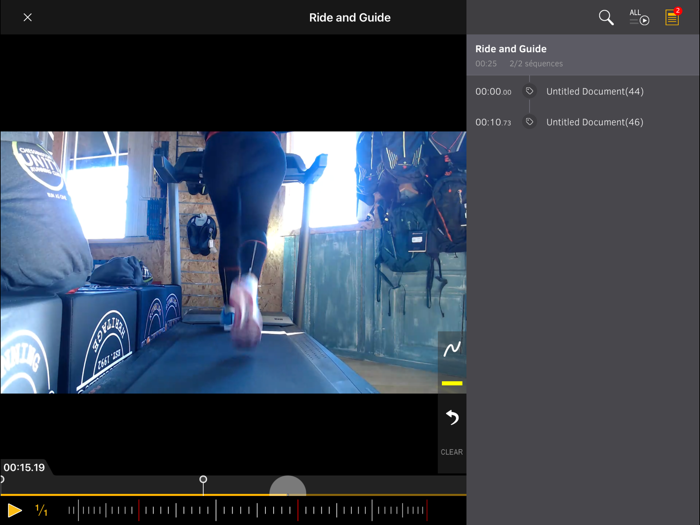700x525 pixels.
Task: Select the Ride and Guide playlist header
Action: pyautogui.click(x=583, y=55)
